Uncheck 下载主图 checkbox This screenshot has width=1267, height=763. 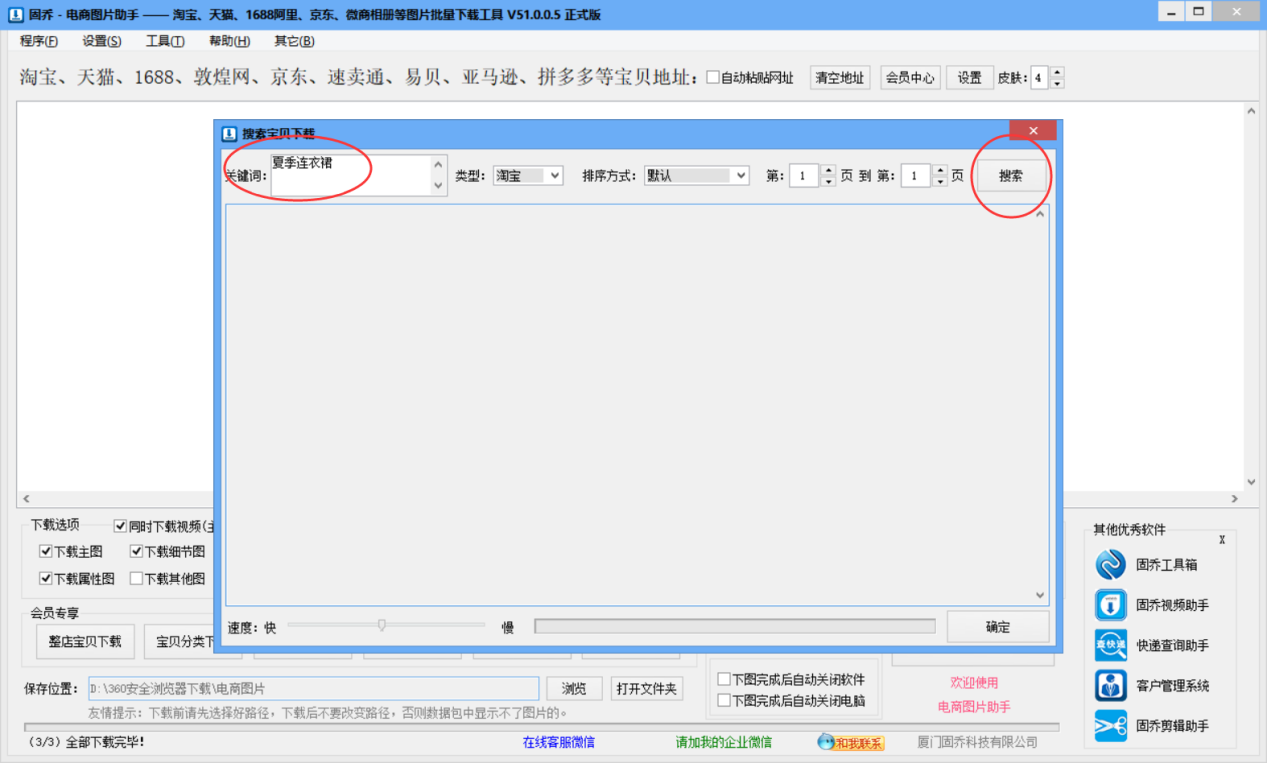[x=45, y=551]
